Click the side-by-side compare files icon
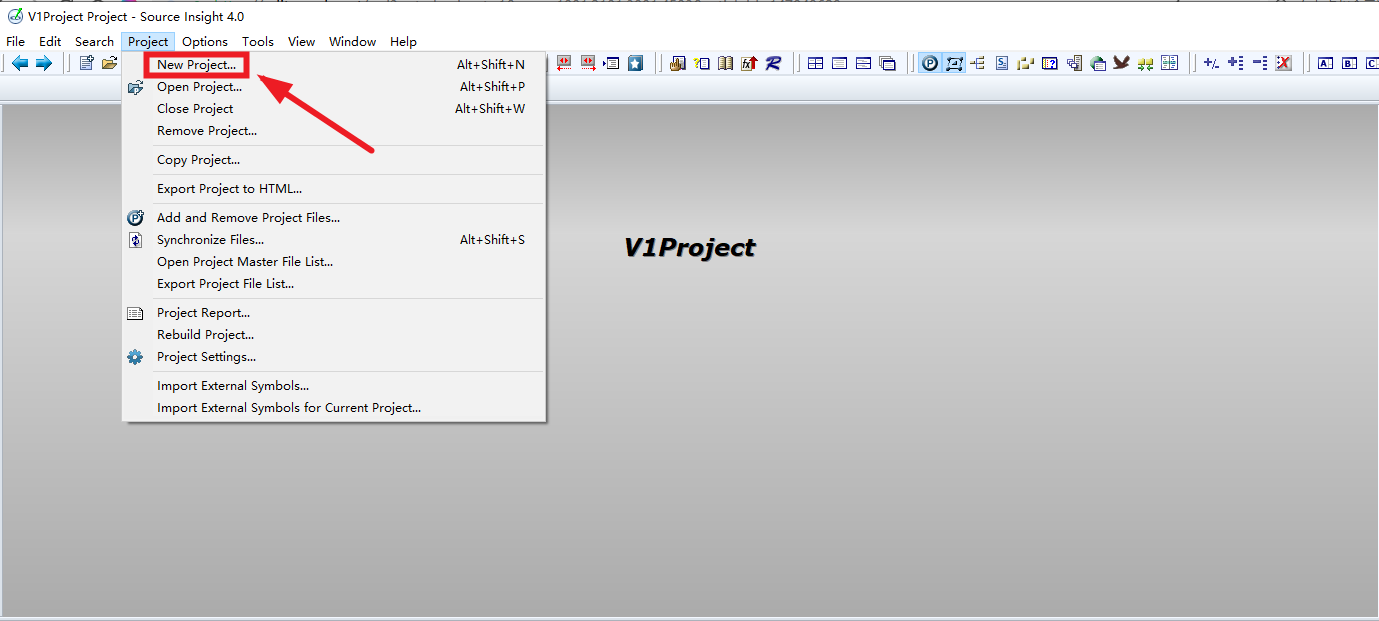 [1170, 63]
